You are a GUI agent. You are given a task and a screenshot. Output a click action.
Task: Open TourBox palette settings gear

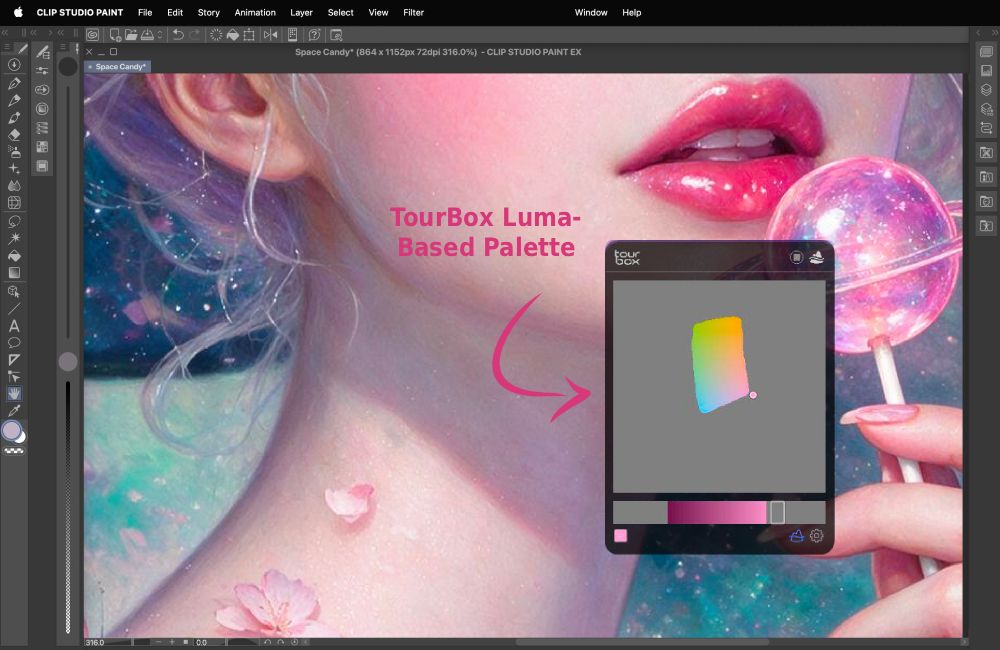point(816,536)
